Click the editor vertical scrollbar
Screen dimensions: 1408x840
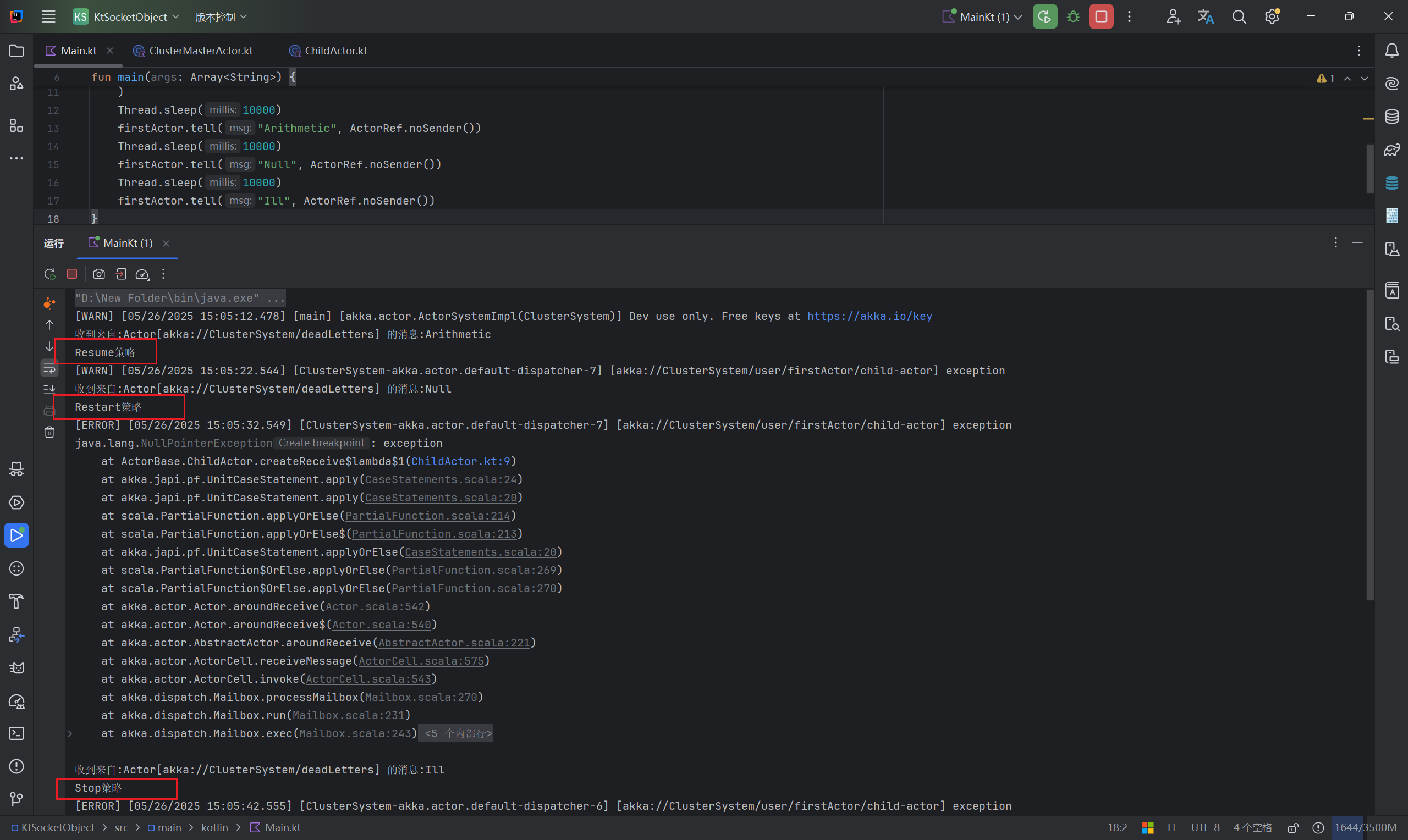pyautogui.click(x=1370, y=168)
